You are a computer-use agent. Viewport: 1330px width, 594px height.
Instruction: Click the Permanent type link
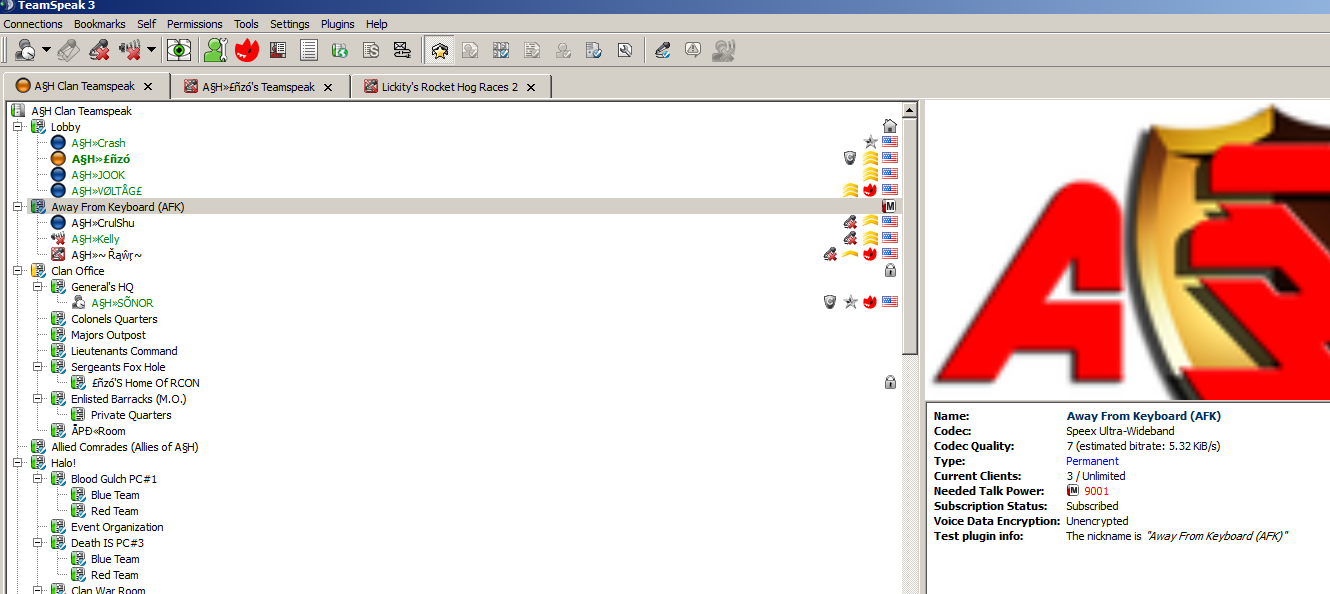(x=1093, y=461)
